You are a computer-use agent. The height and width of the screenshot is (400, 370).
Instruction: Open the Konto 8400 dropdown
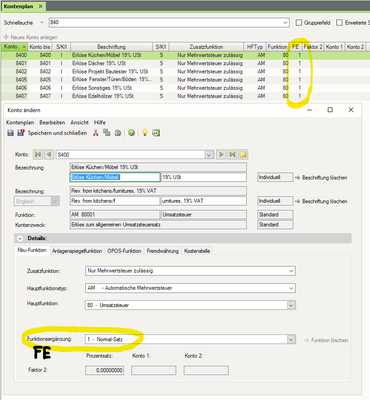[209, 155]
